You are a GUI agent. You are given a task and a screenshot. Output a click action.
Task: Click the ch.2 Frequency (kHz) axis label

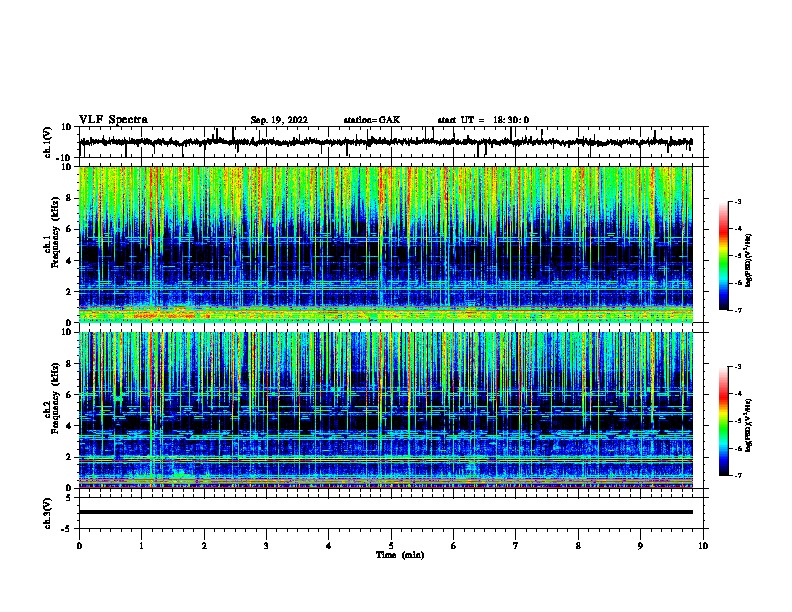52,398
